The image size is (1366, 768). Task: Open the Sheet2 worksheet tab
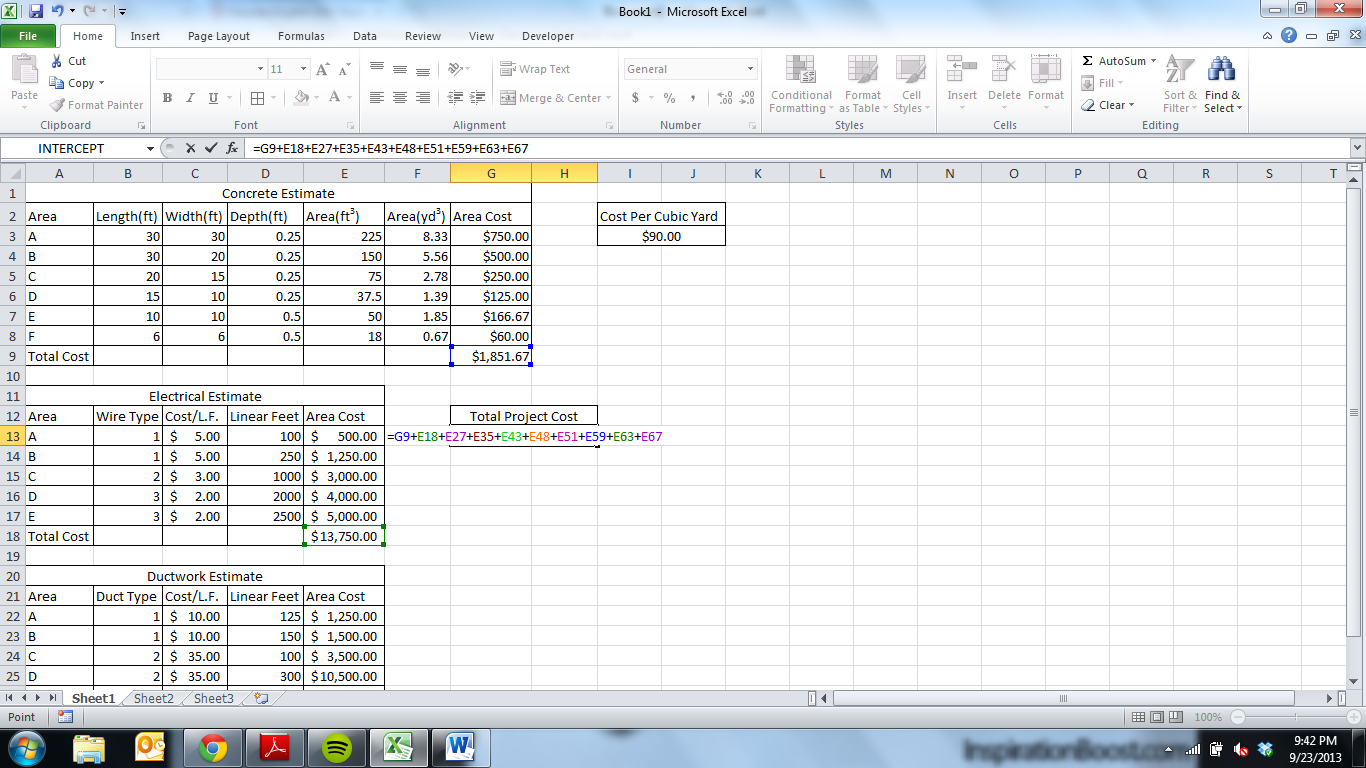coord(152,698)
